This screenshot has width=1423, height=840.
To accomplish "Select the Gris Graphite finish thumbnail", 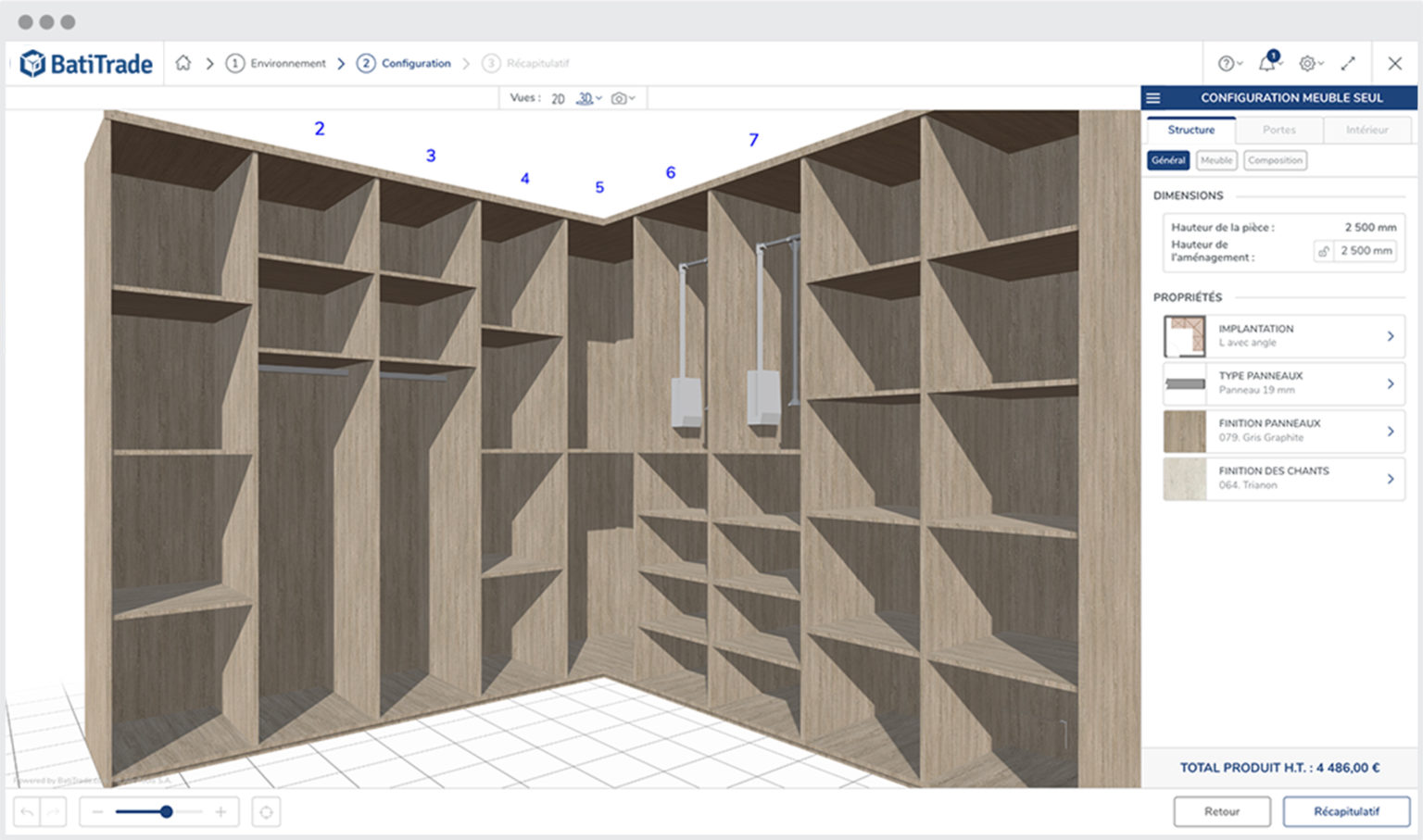I will click(1184, 431).
